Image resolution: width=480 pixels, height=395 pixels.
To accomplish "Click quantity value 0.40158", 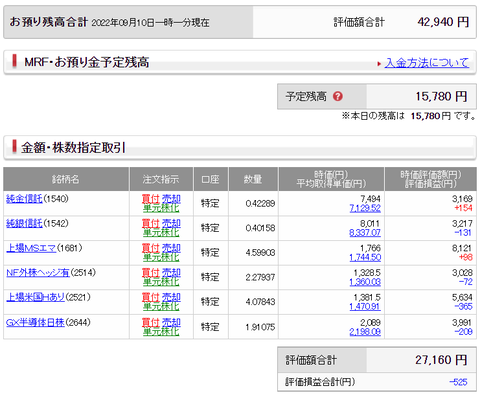I will pos(260,228).
